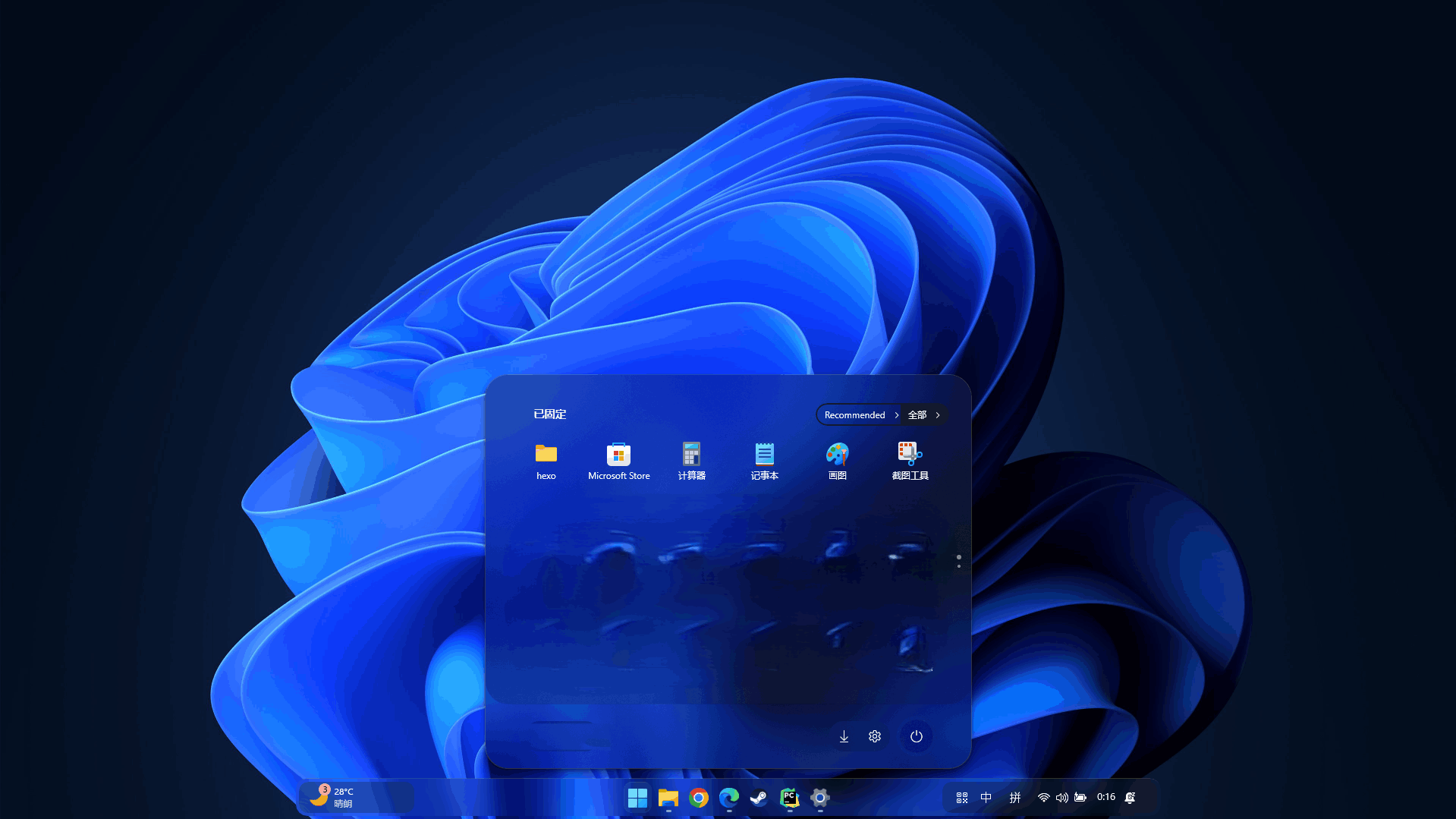Show all apps via 全部 button
This screenshot has height=819, width=1456.
point(923,415)
